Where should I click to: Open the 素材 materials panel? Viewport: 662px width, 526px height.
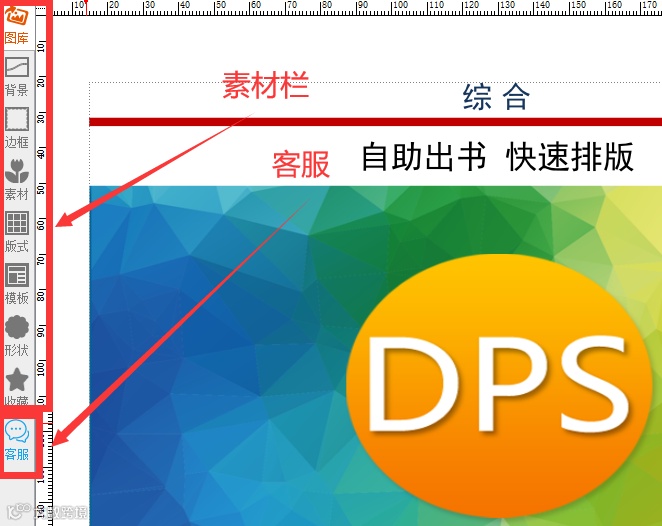click(x=17, y=180)
